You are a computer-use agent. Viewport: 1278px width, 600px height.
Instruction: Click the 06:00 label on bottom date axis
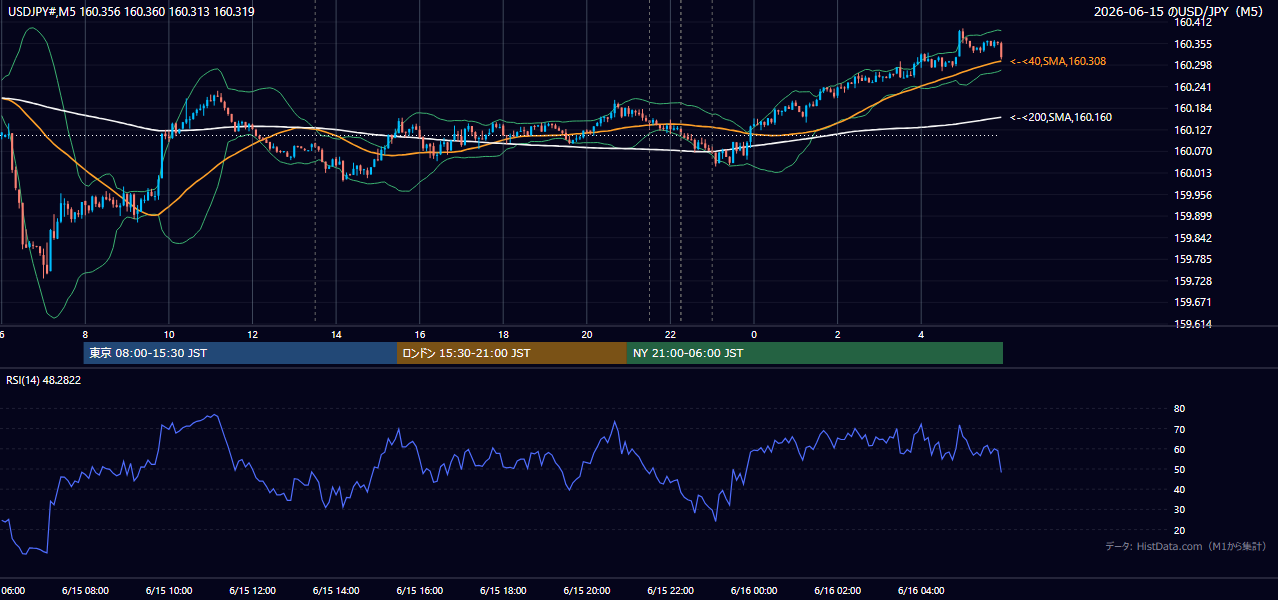[x=13, y=590]
